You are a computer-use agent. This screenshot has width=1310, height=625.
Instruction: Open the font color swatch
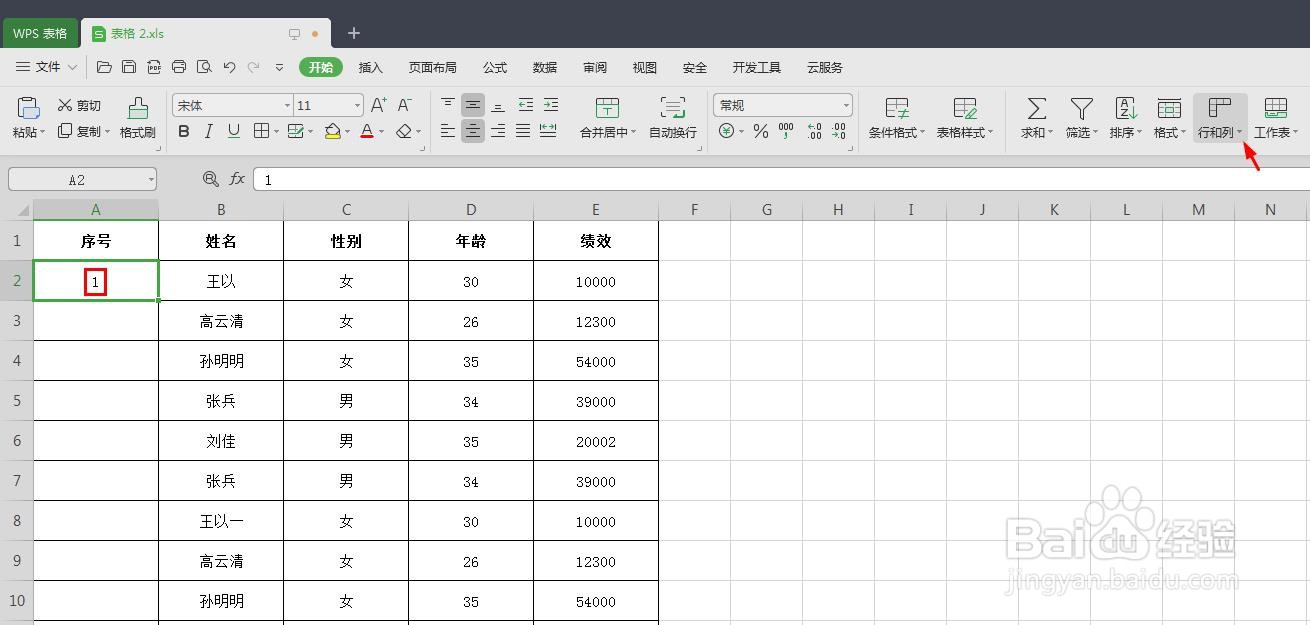click(367, 131)
